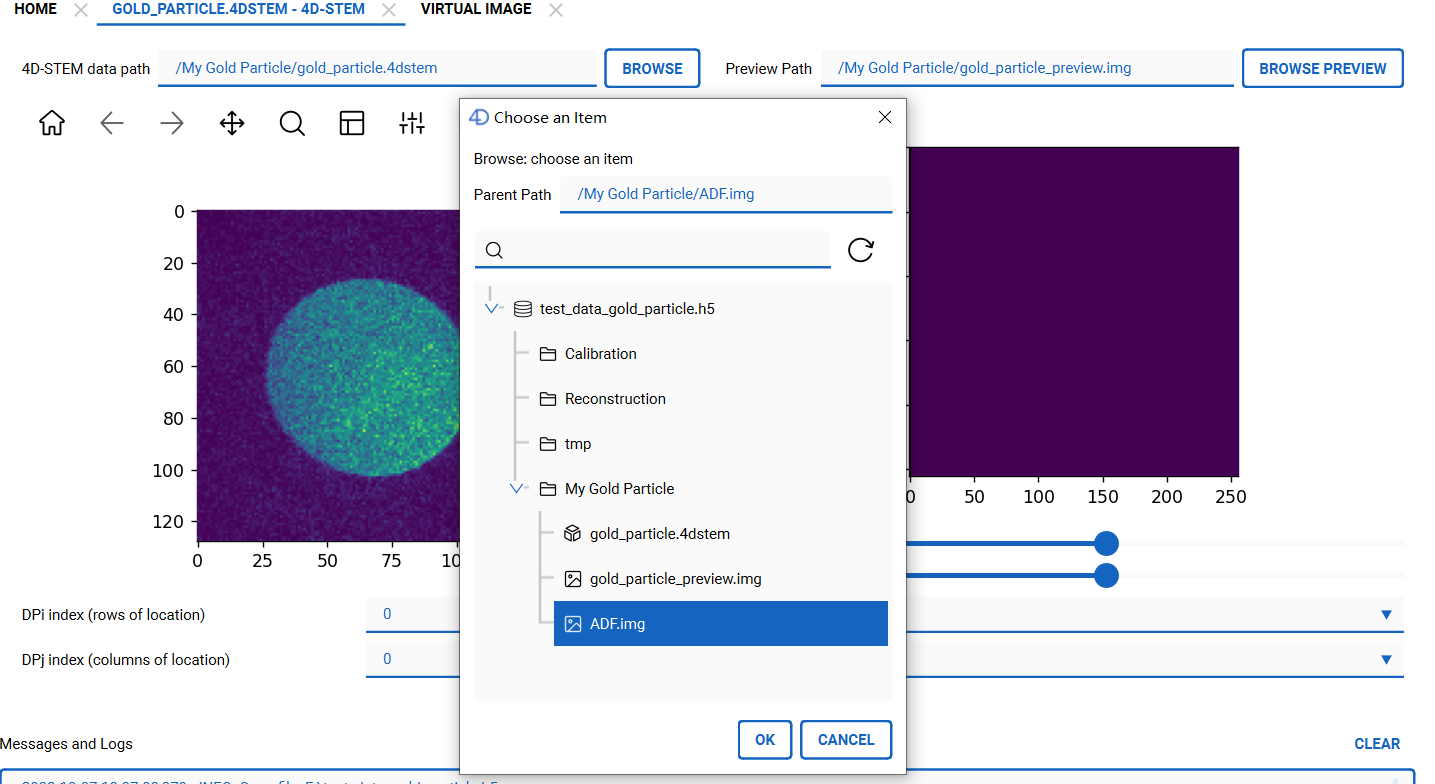Click cube icon of gold_particle.4dstem
The width and height of the screenshot is (1435, 784).
pyautogui.click(x=573, y=534)
